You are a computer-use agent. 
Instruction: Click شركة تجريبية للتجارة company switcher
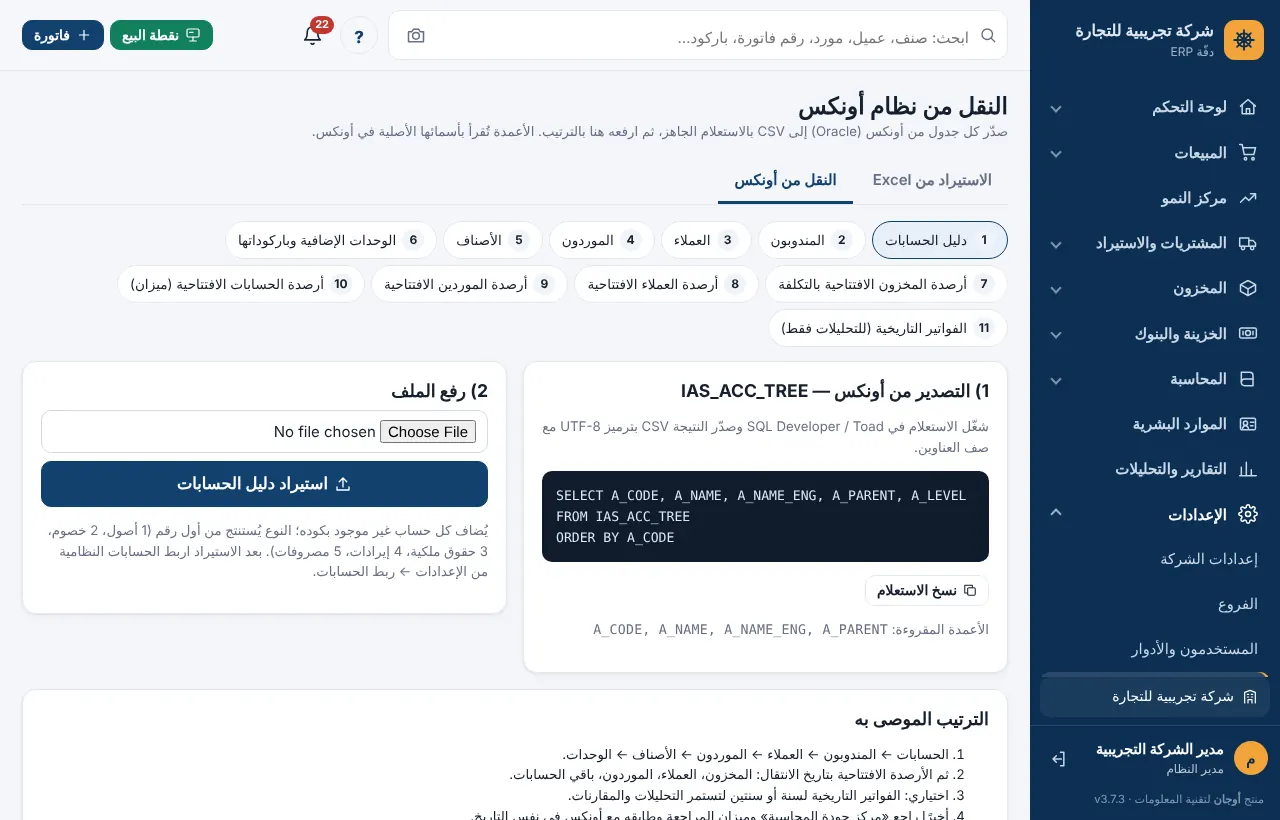coord(1155,697)
